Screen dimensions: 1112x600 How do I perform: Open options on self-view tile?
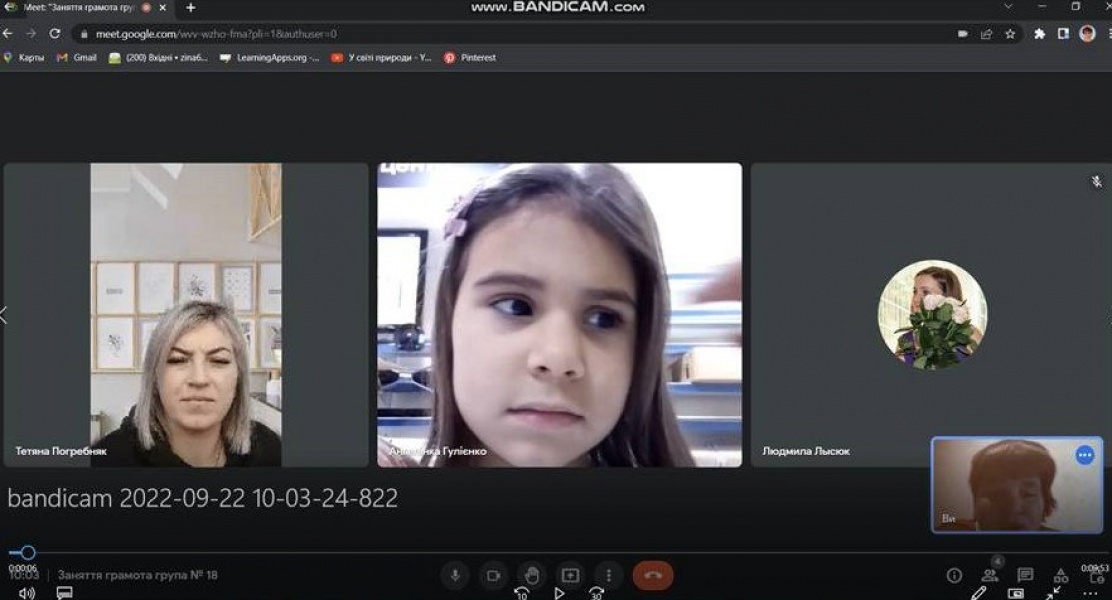point(1085,455)
